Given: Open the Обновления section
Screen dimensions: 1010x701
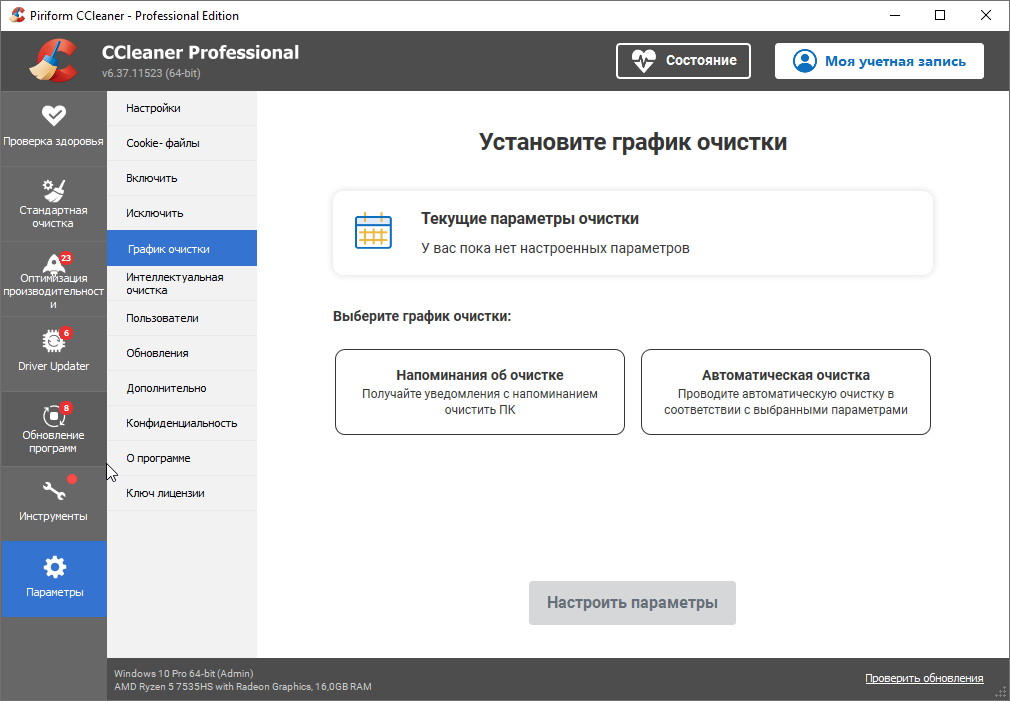Looking at the screenshot, I should [x=182, y=353].
